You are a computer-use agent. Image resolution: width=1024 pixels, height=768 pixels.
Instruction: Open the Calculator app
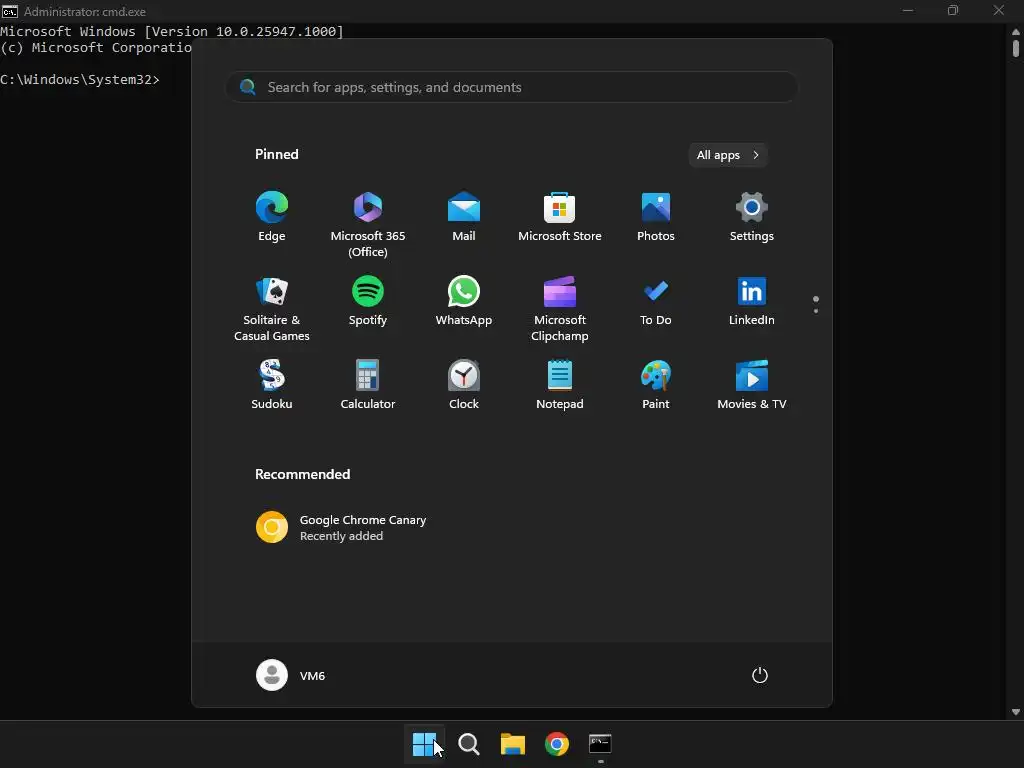tap(368, 385)
